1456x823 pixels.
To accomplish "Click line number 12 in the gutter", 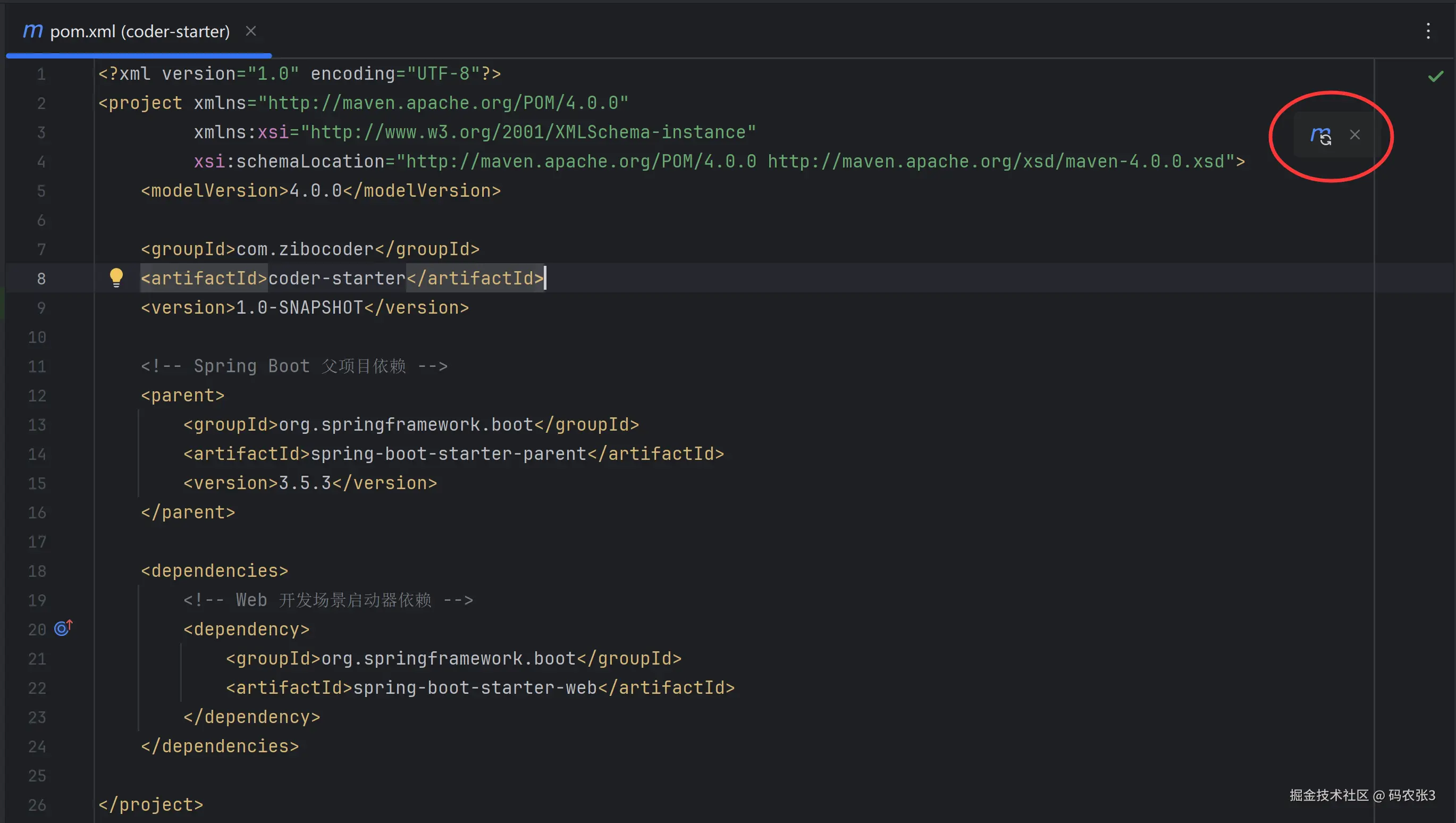I will [37, 396].
